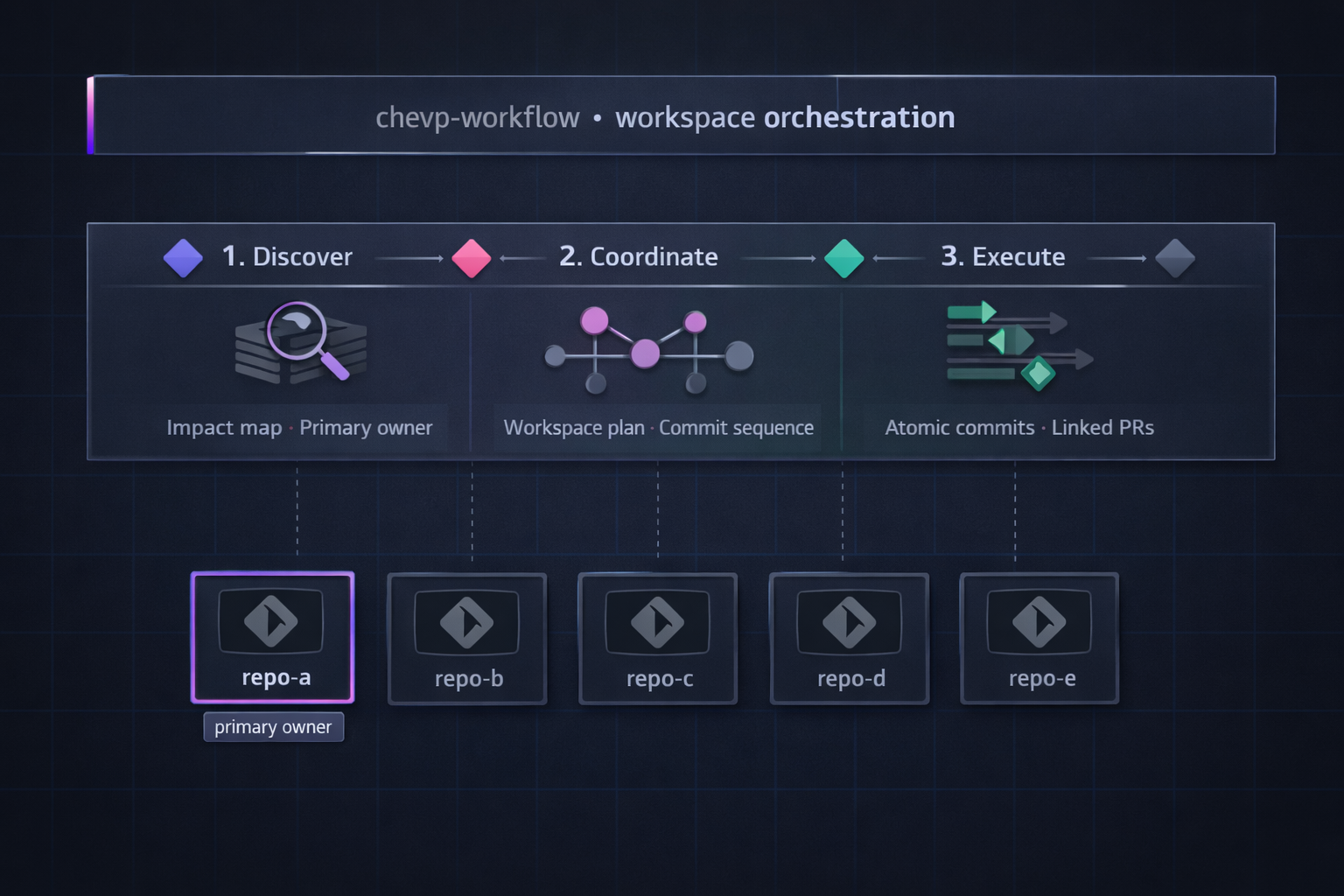Switch to the Execute stage header

tap(1003, 256)
